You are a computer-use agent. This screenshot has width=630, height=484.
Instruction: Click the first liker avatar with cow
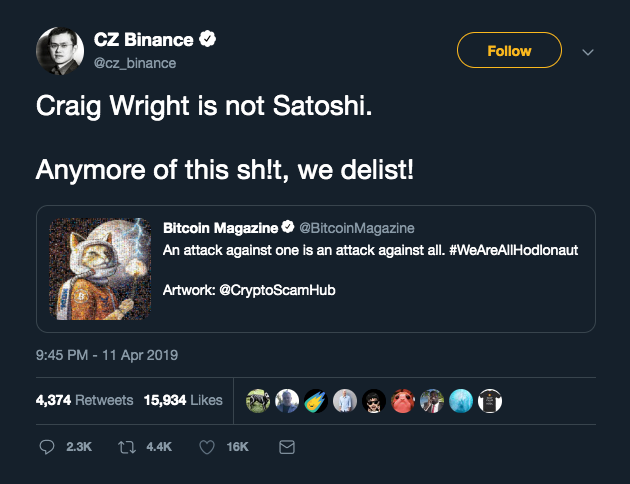click(258, 401)
